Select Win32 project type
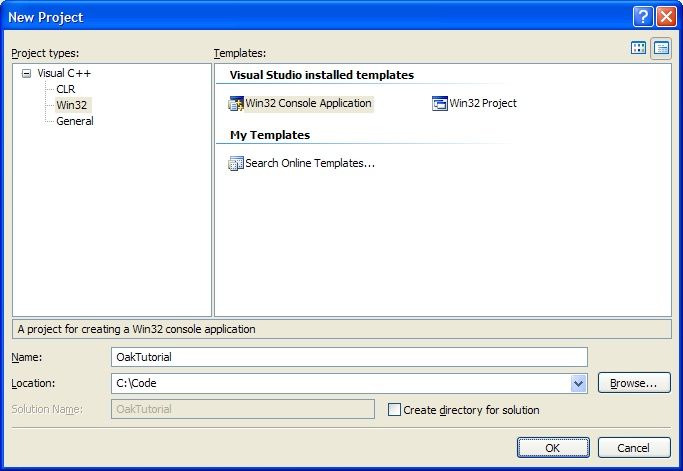This screenshot has height=471, width=683. click(x=72, y=105)
